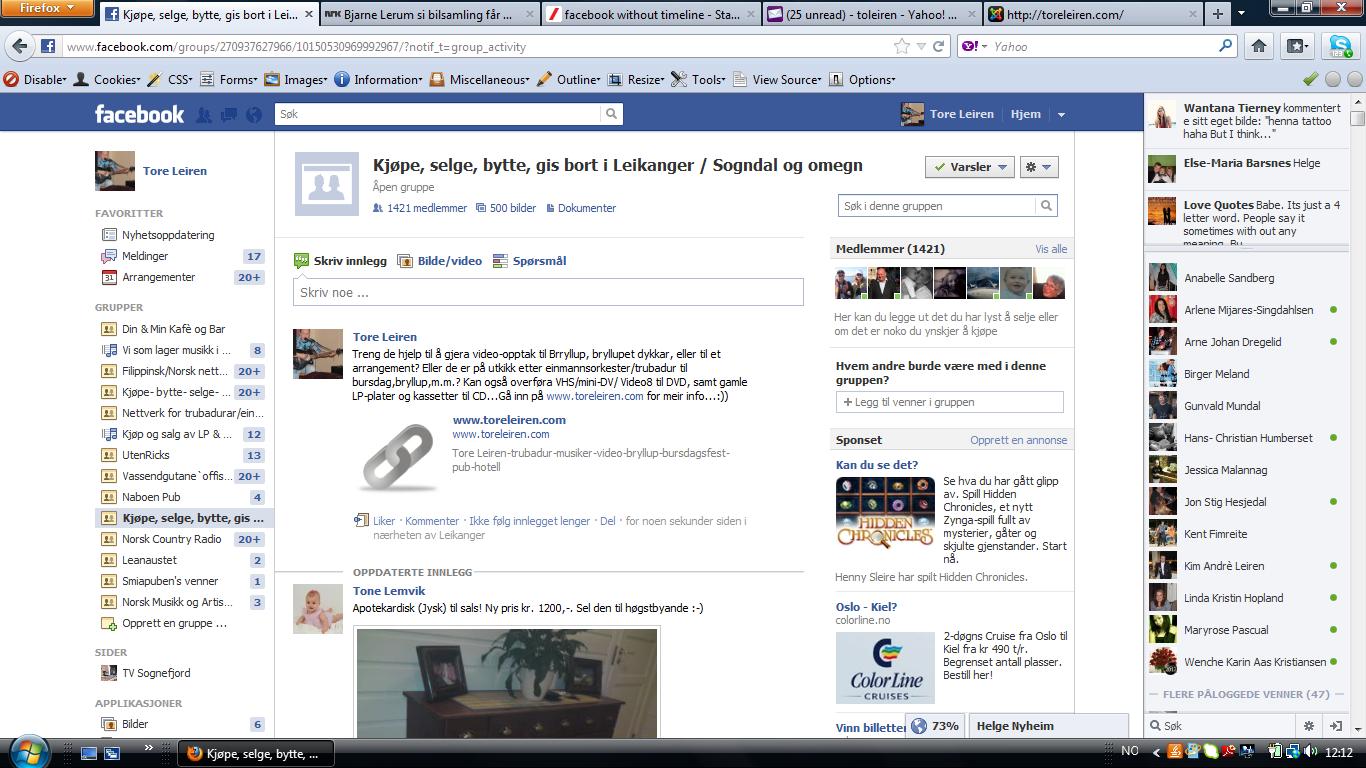The image size is (1366, 768).
Task: Focus the Søk i denne gruppen field
Action: [937, 206]
